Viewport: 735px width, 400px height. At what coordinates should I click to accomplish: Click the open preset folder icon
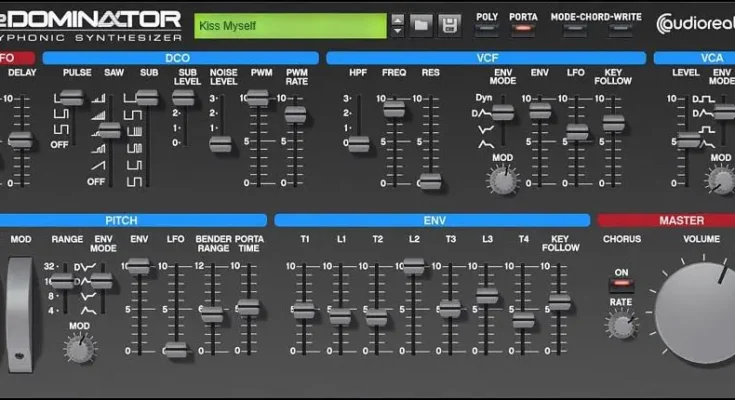click(422, 23)
